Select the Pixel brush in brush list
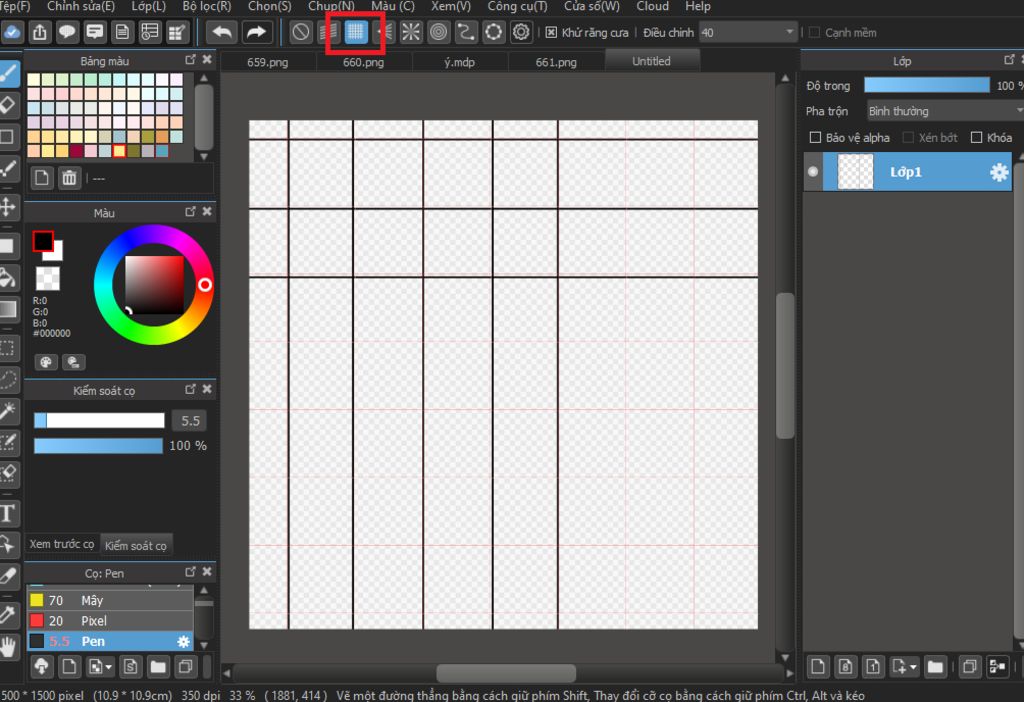 click(110, 620)
